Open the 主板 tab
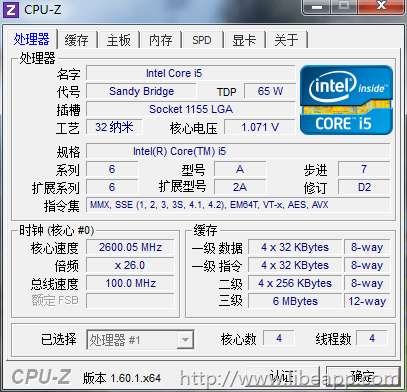This screenshot has width=407, height=392. [119, 40]
